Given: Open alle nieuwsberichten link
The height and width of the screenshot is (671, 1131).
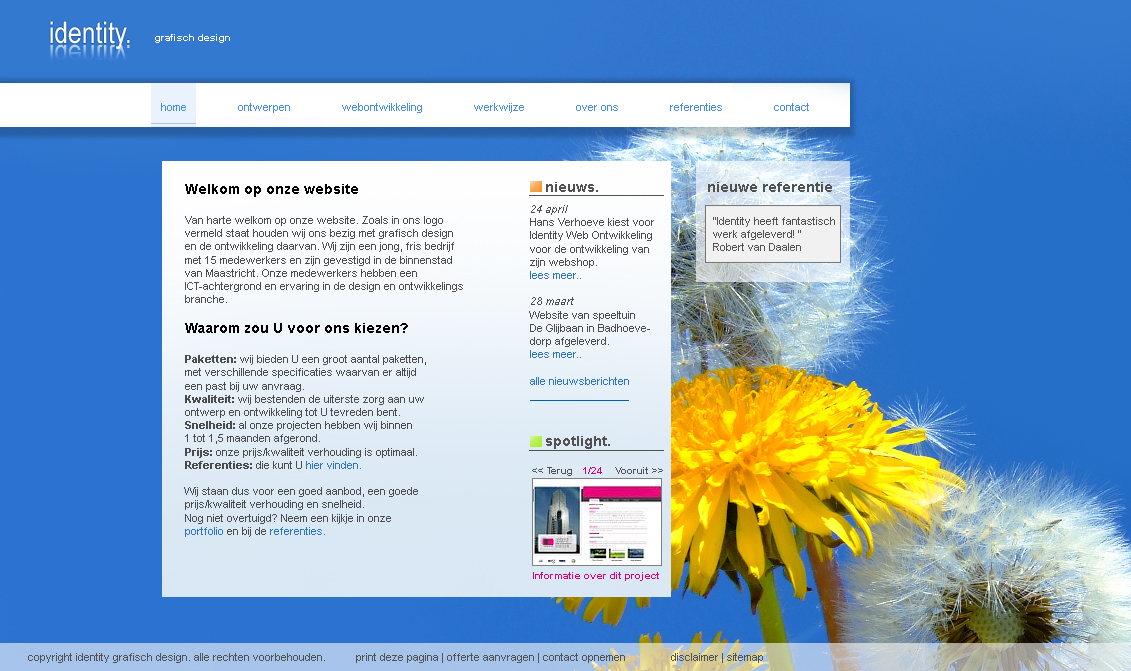Looking at the screenshot, I should (x=579, y=381).
